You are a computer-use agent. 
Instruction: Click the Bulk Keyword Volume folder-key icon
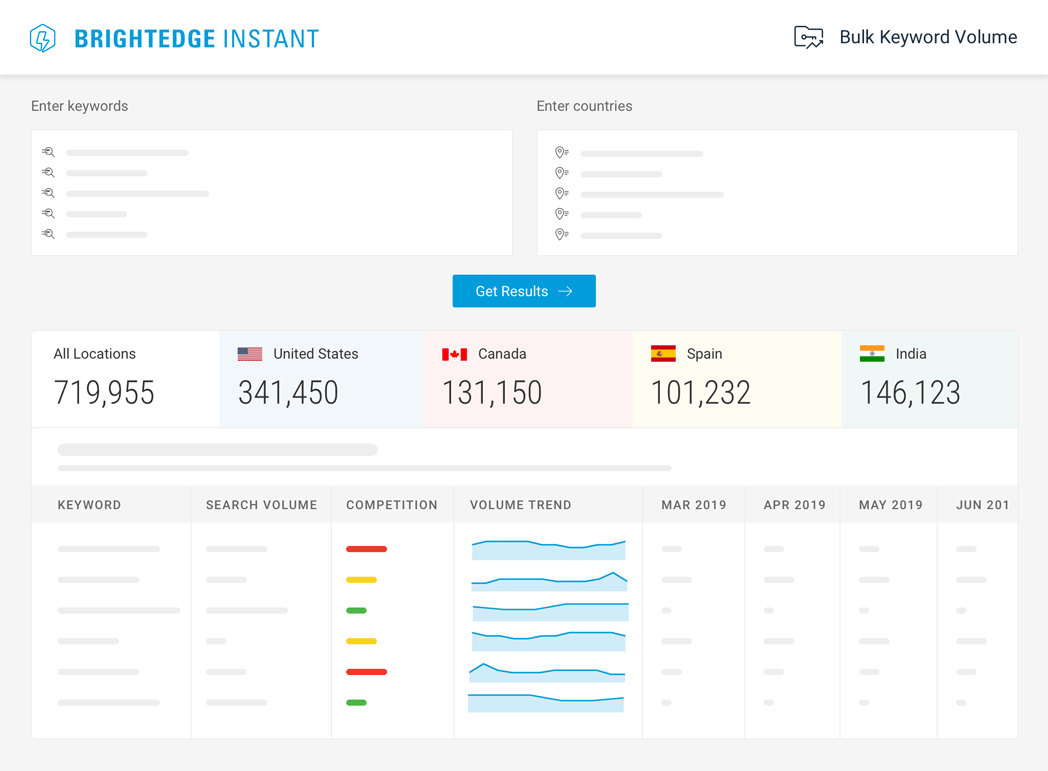click(x=808, y=37)
